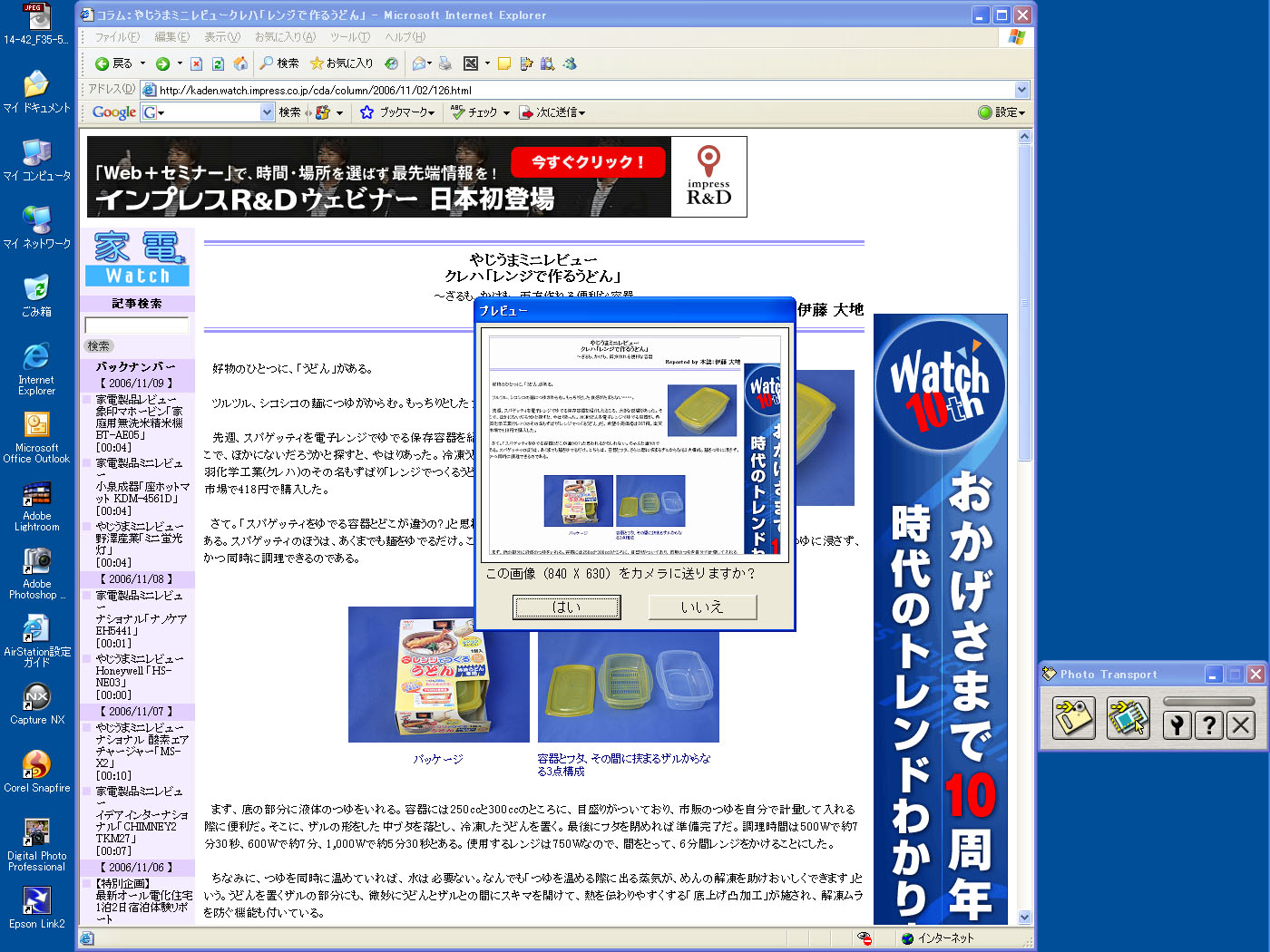
Task: Select the Microsoft Office Outlook desktop icon
Action: (37, 438)
